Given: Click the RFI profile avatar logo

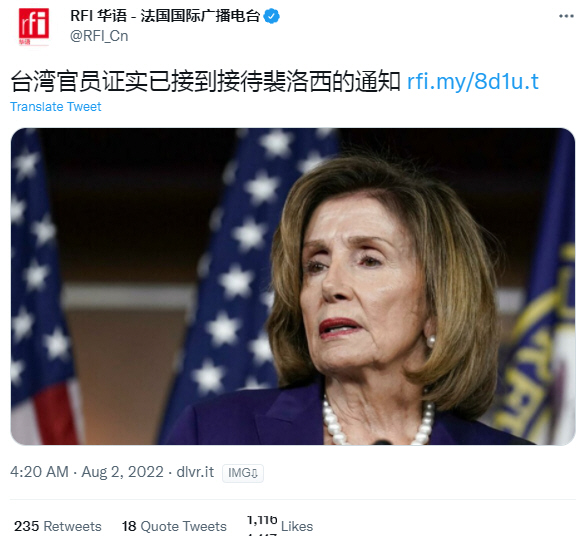Looking at the screenshot, I should coord(34,27).
